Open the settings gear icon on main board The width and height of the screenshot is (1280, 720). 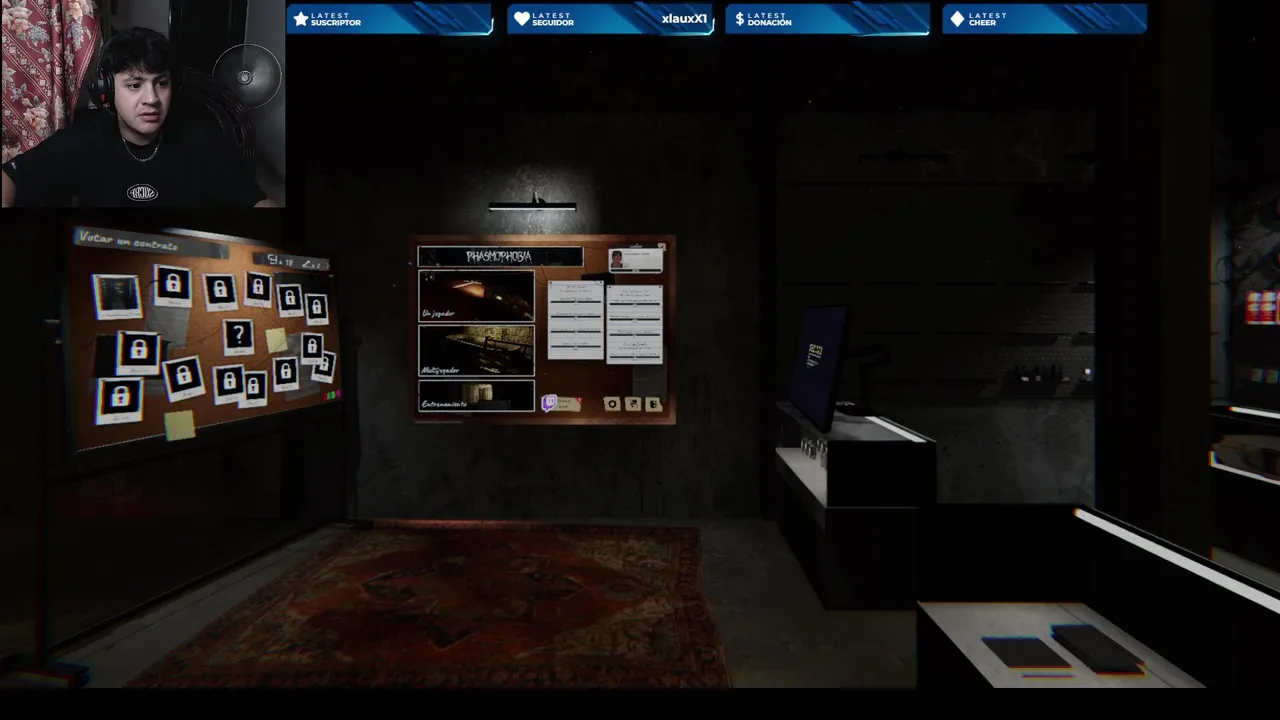coord(612,404)
